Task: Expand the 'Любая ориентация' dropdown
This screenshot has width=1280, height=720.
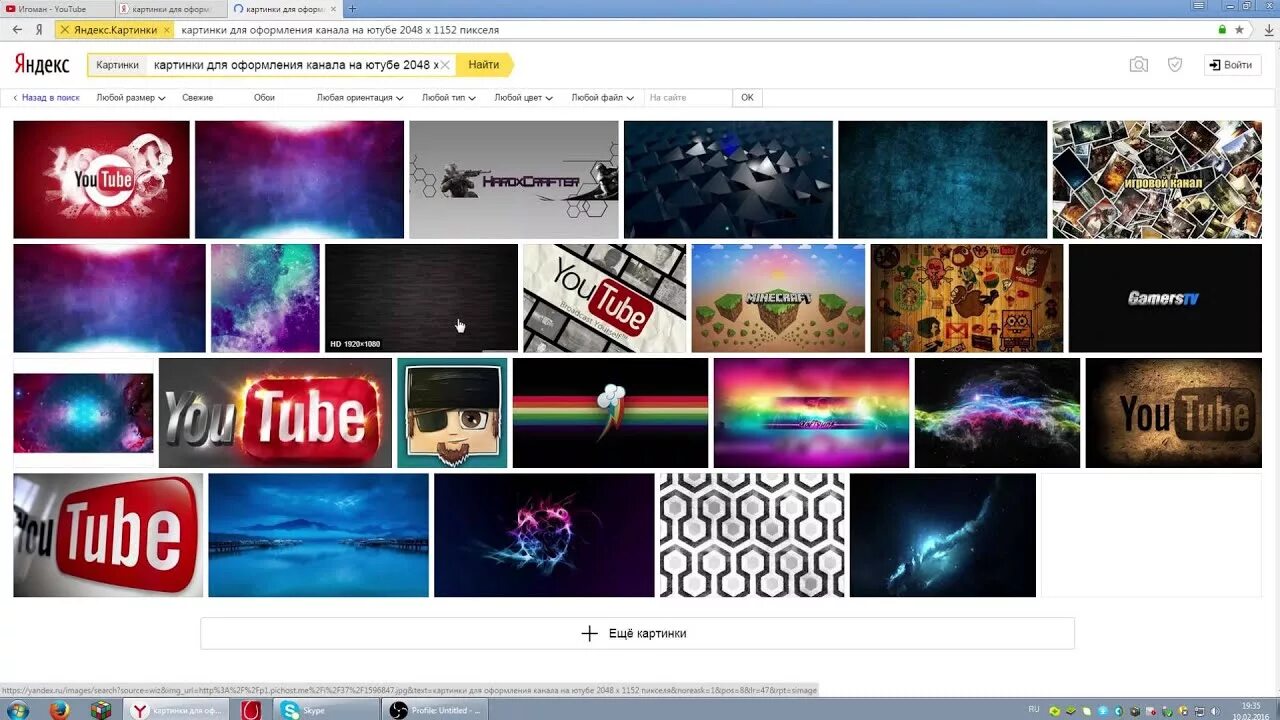Action: (360, 98)
